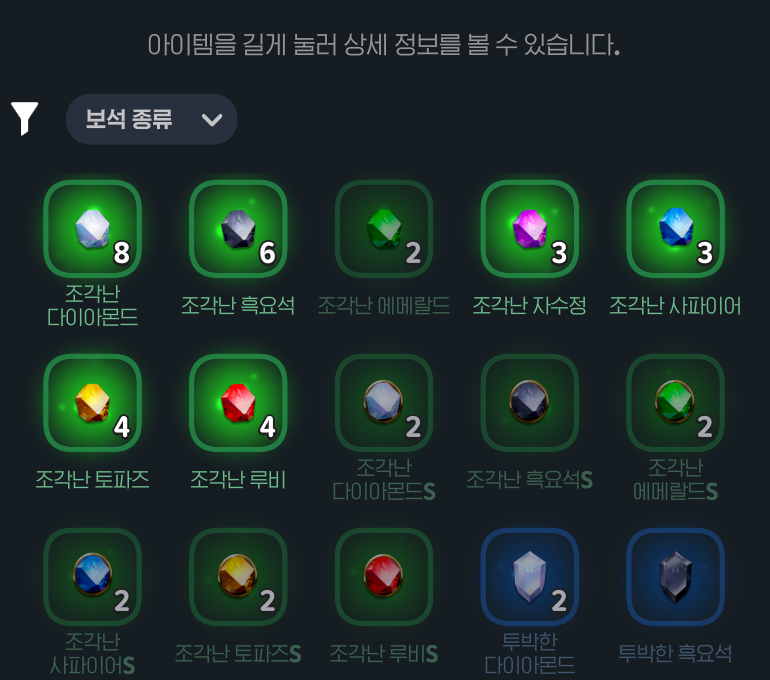Viewport: 770px width, 680px height.
Task: Expand the dropdown chevron arrow
Action: [212, 120]
